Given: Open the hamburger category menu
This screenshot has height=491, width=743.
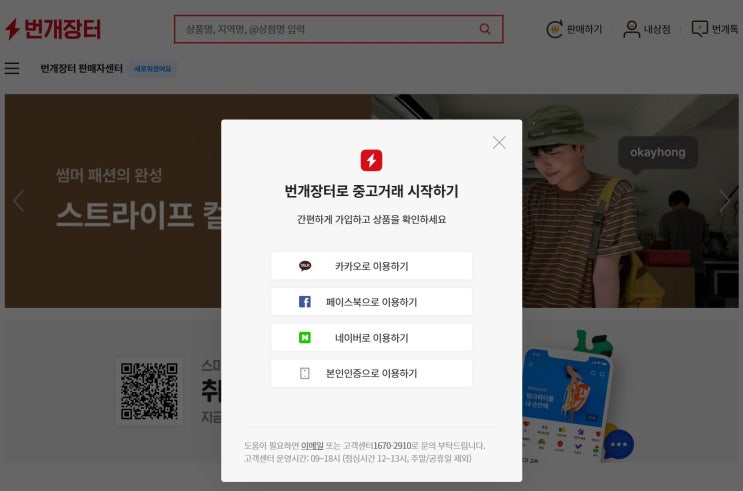Looking at the screenshot, I should 12,68.
